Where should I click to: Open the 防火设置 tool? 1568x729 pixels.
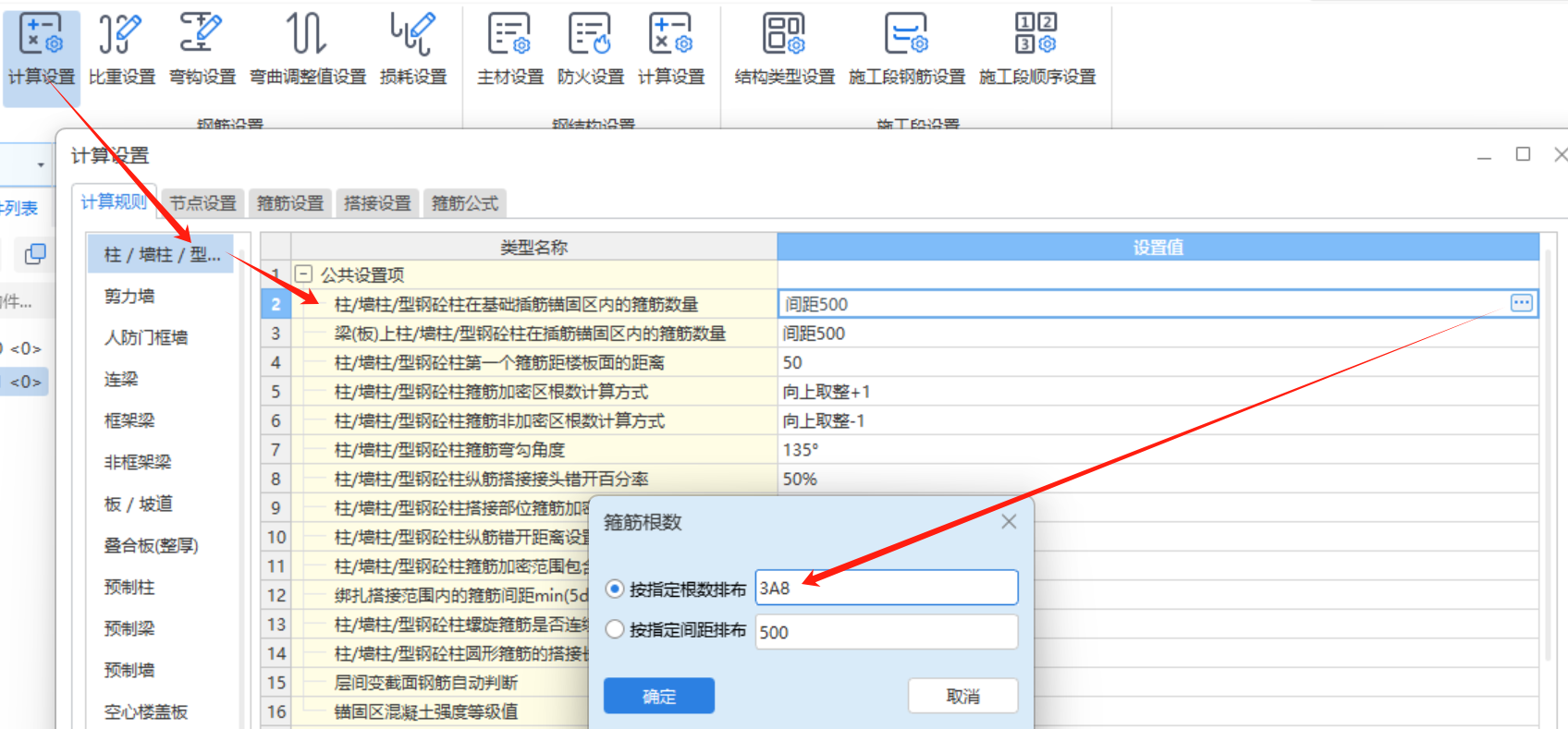[x=591, y=51]
